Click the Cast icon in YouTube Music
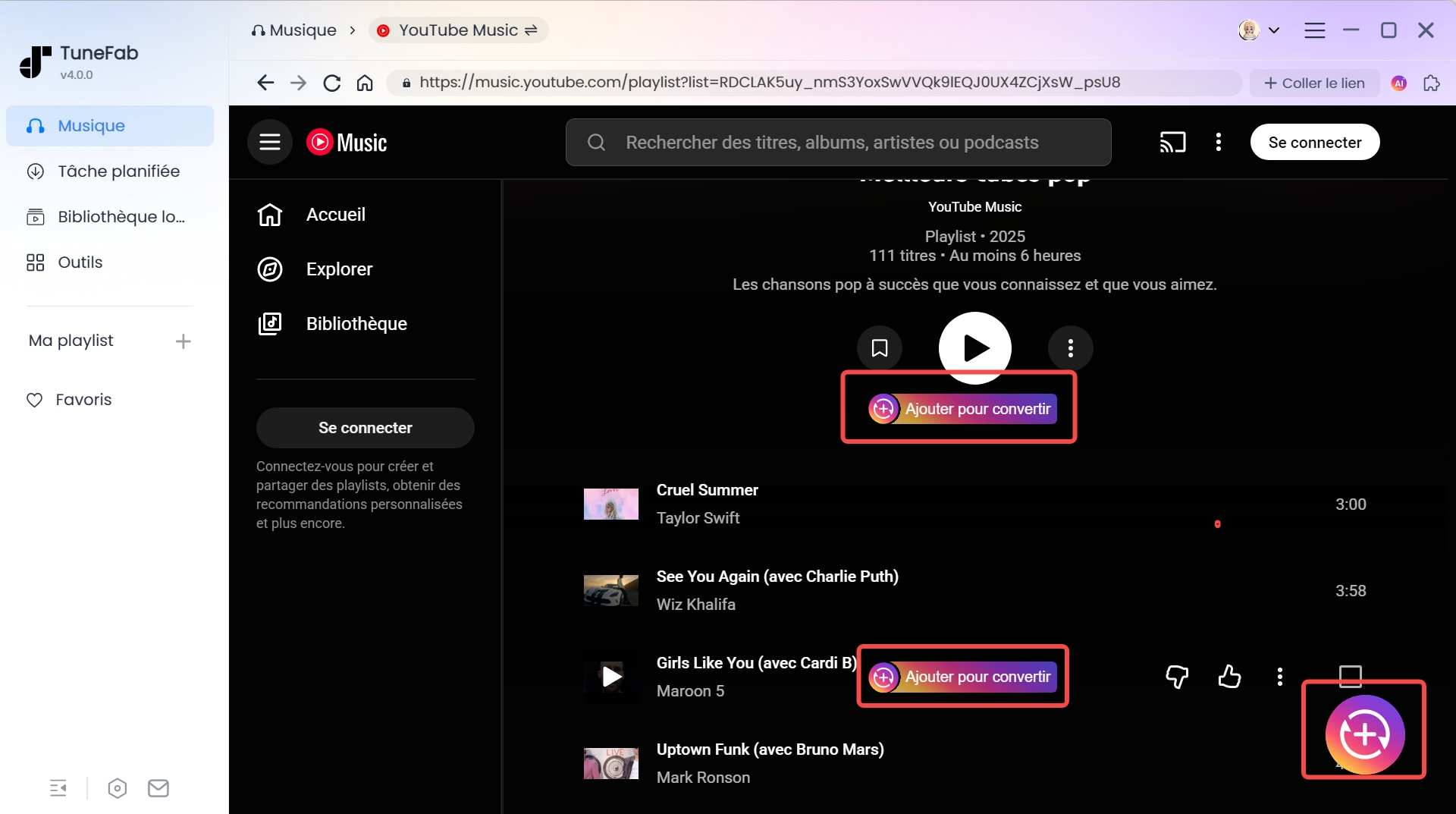 (x=1173, y=142)
